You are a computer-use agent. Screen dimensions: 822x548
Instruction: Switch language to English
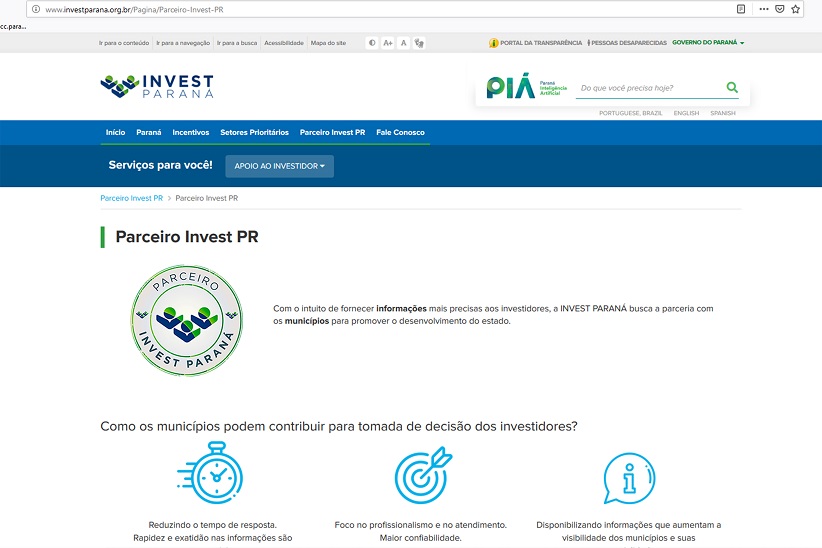pos(686,113)
